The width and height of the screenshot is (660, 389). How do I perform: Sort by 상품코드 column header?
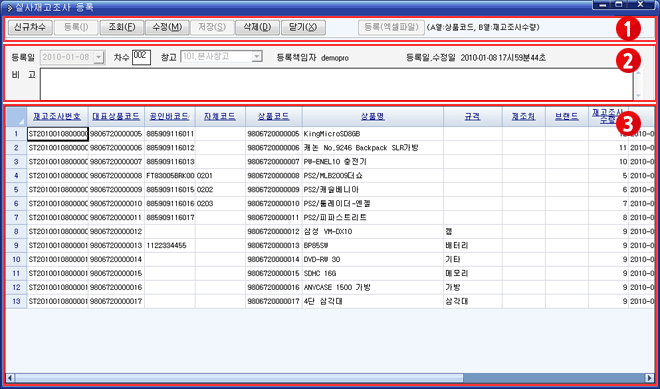[x=274, y=117]
